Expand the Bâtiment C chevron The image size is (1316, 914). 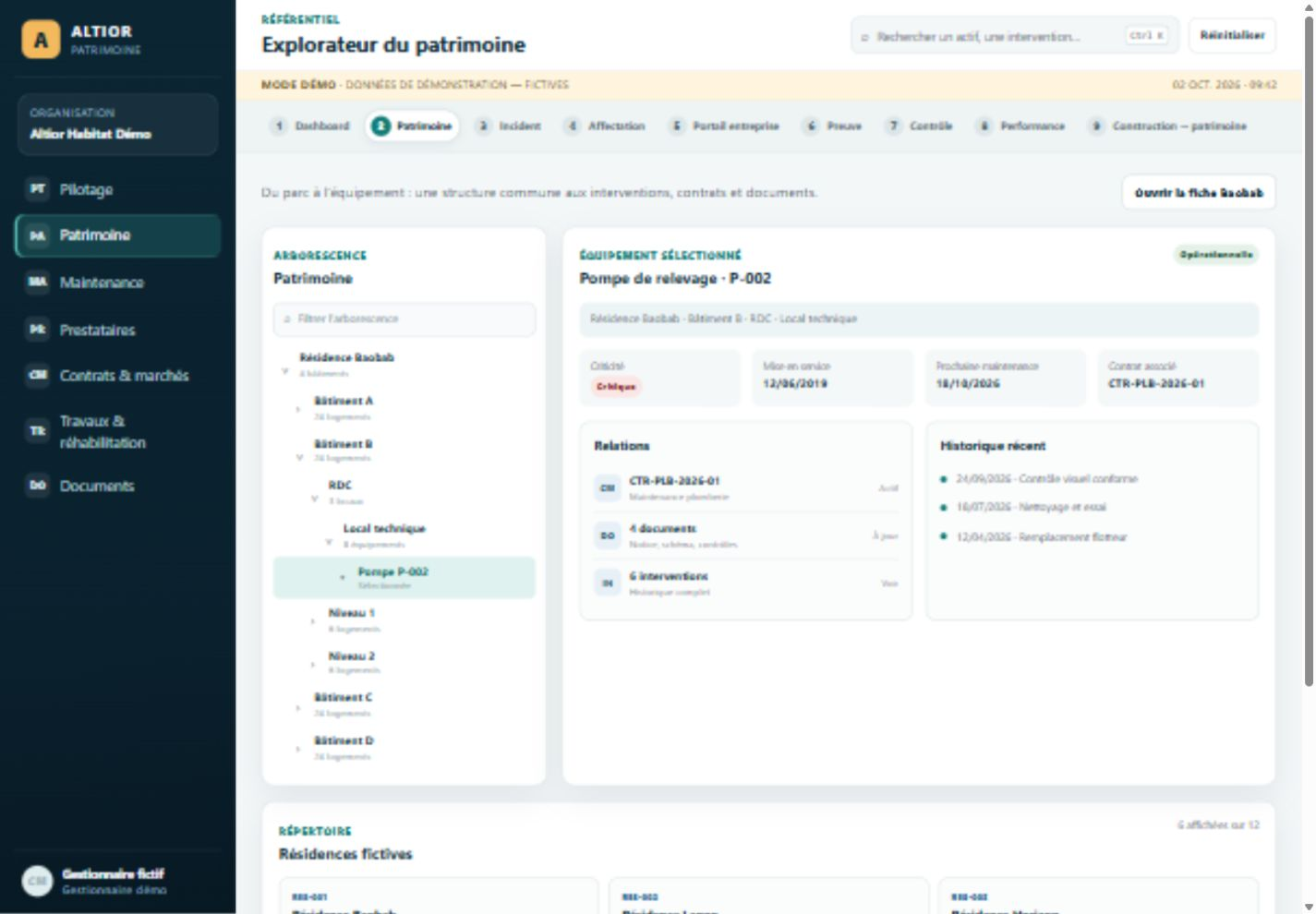coord(297,707)
